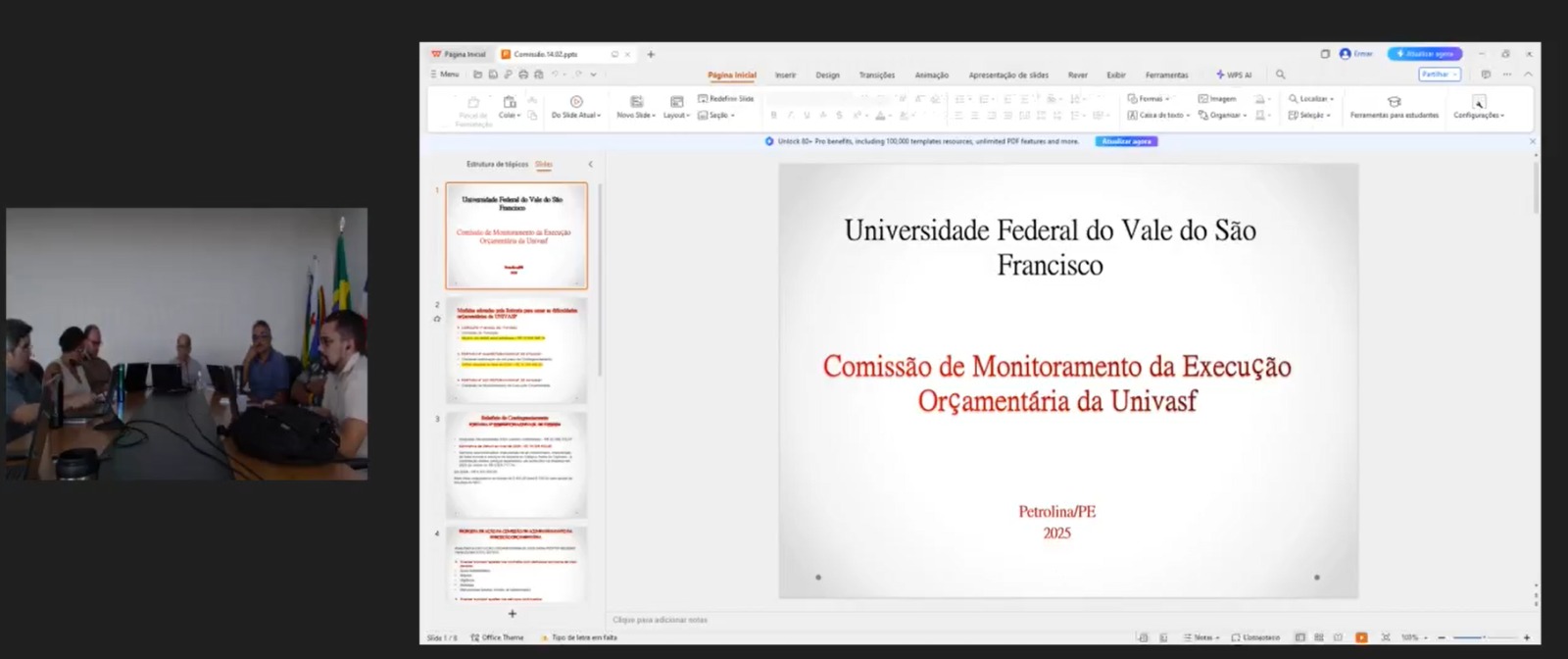Add a slide with the plus below thumbnails
1568x659 pixels.
pyautogui.click(x=512, y=614)
